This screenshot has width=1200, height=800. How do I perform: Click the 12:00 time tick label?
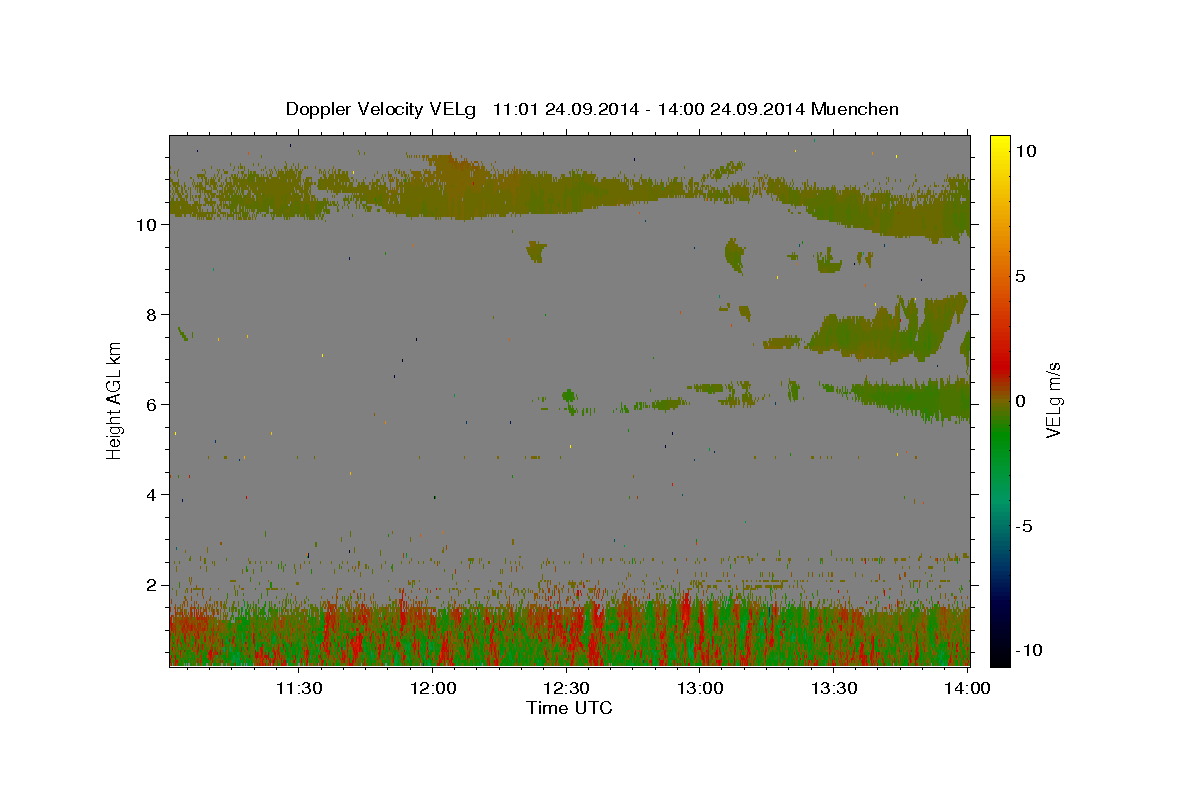coord(434,688)
